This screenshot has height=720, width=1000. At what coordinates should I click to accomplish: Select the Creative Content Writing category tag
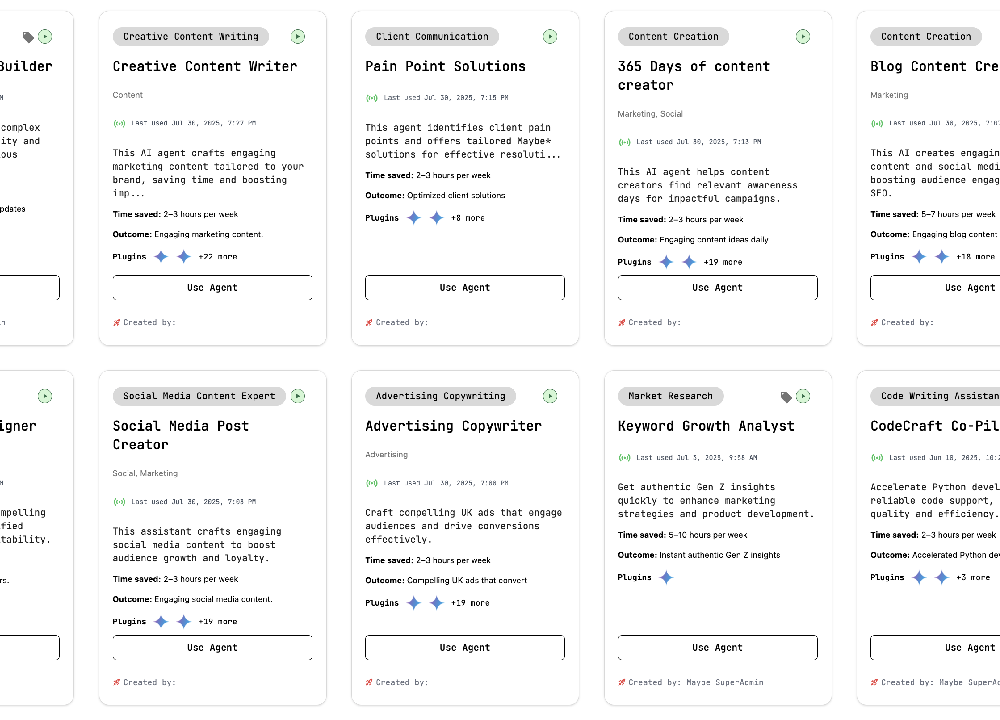pyautogui.click(x=191, y=36)
